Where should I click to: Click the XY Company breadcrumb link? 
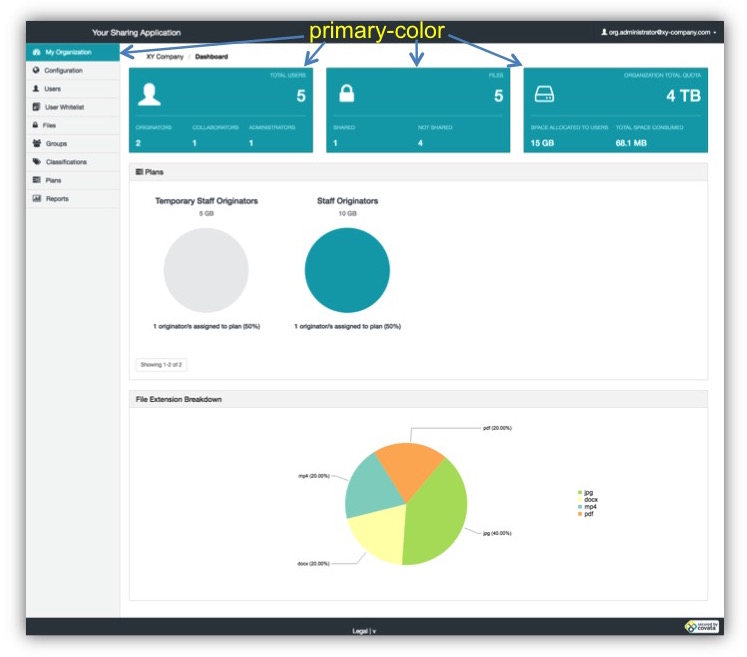pyautogui.click(x=165, y=57)
